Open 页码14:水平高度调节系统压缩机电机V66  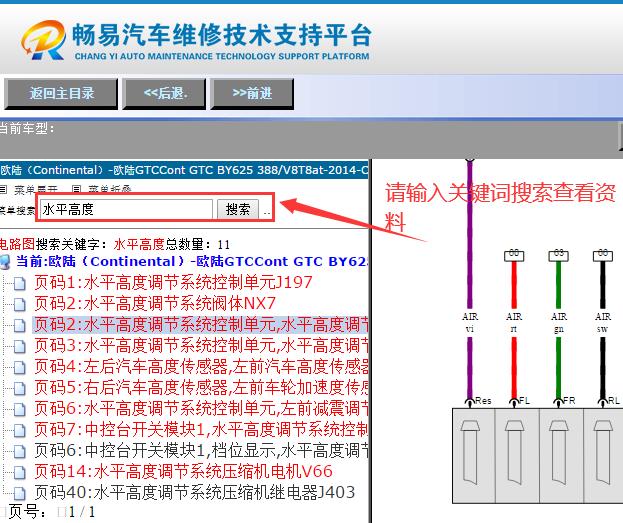coord(183,472)
